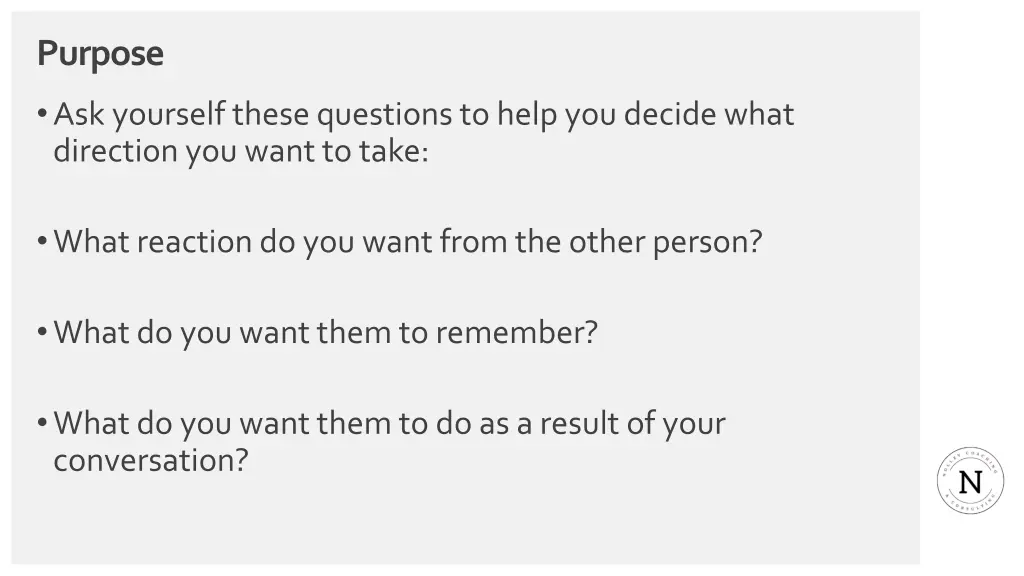This screenshot has width=1024, height=576.
Task: Click the word 'want' in 'want them to remember'
Action: pos(274,333)
